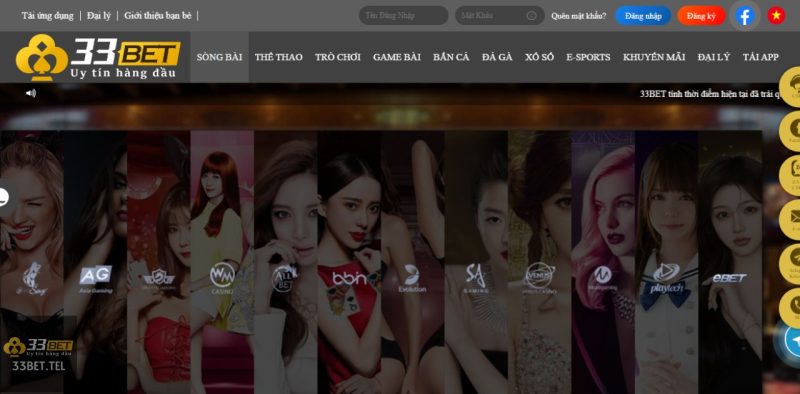Image resolution: width=800 pixels, height=394 pixels.
Task: Open the Playtech provider logo
Action: coord(666,278)
